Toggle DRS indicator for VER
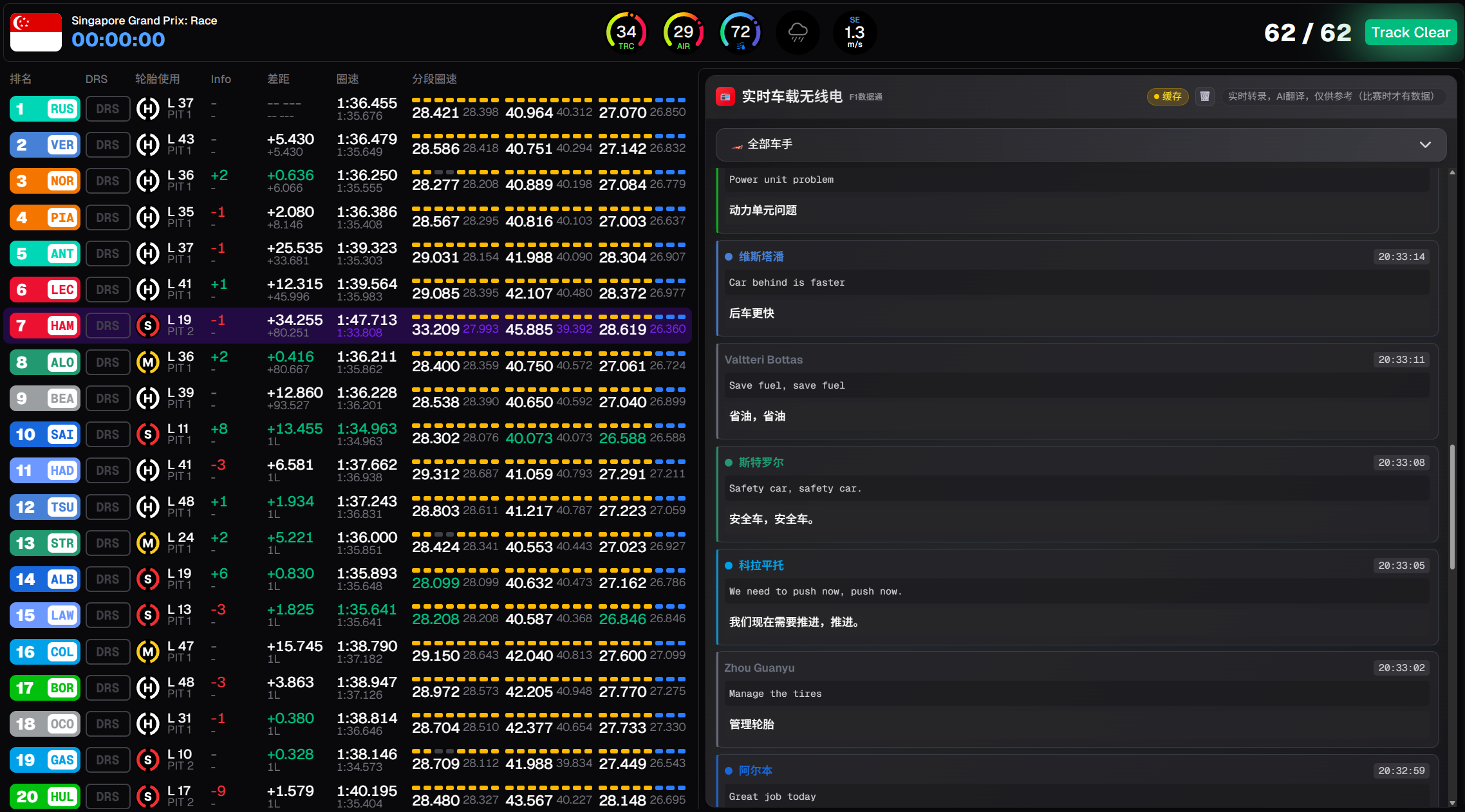The image size is (1465, 812). 107,145
